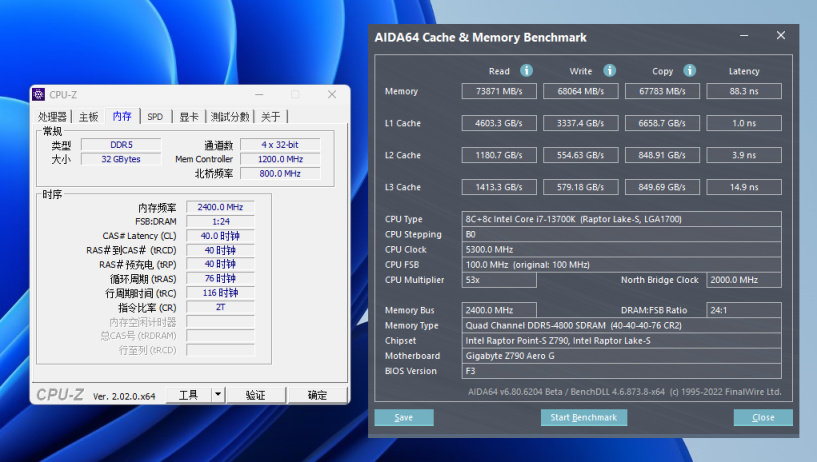The width and height of the screenshot is (817, 462).
Task: Open the 关于 tab in CPU-Z
Action: pyautogui.click(x=270, y=117)
